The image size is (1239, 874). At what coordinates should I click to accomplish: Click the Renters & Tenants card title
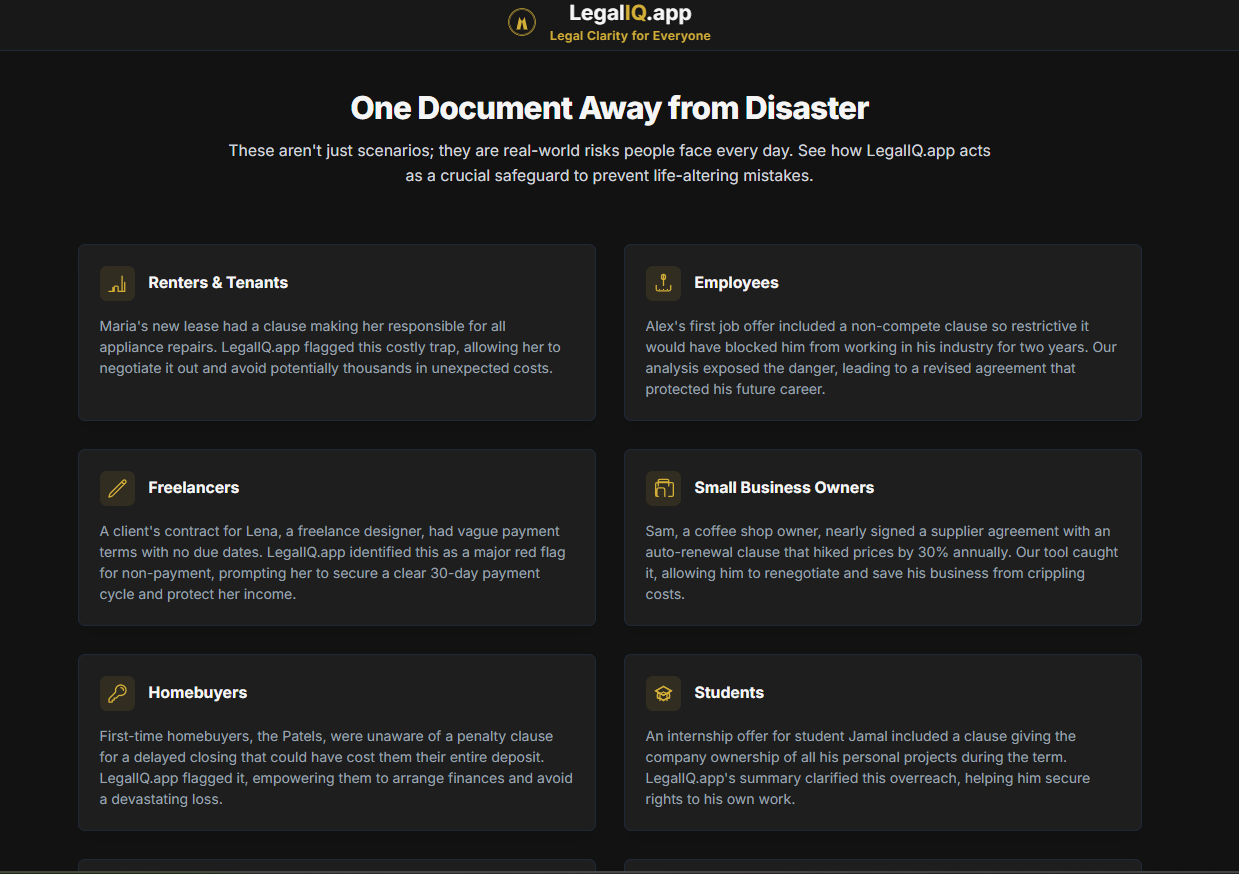click(x=218, y=283)
